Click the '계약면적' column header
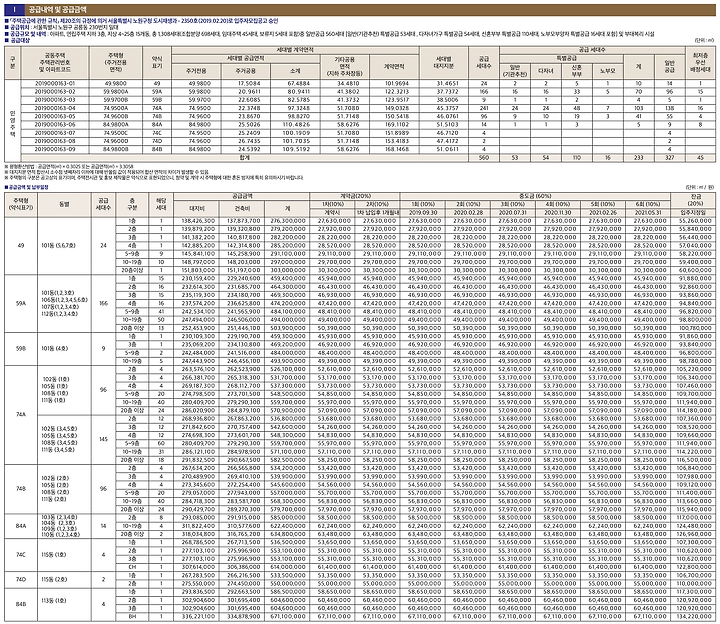 coord(394,67)
